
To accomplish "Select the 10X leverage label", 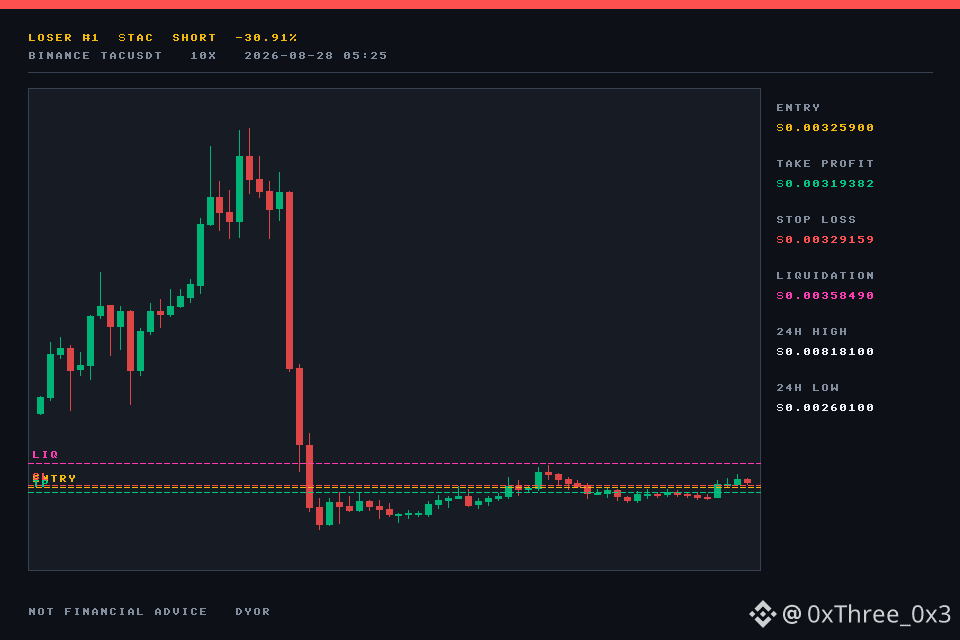I will tap(203, 56).
